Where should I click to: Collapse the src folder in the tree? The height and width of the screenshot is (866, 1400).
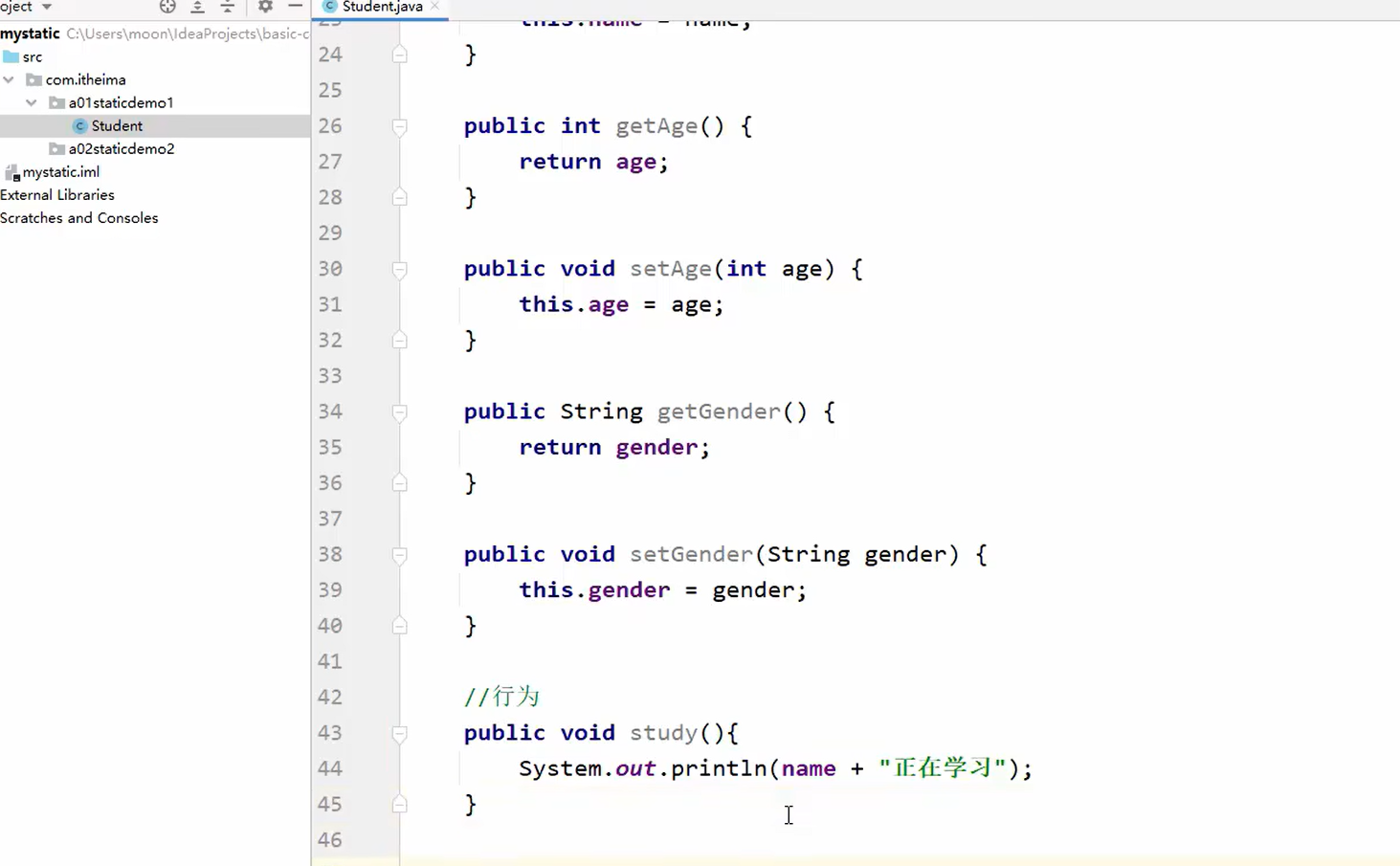[x=33, y=56]
